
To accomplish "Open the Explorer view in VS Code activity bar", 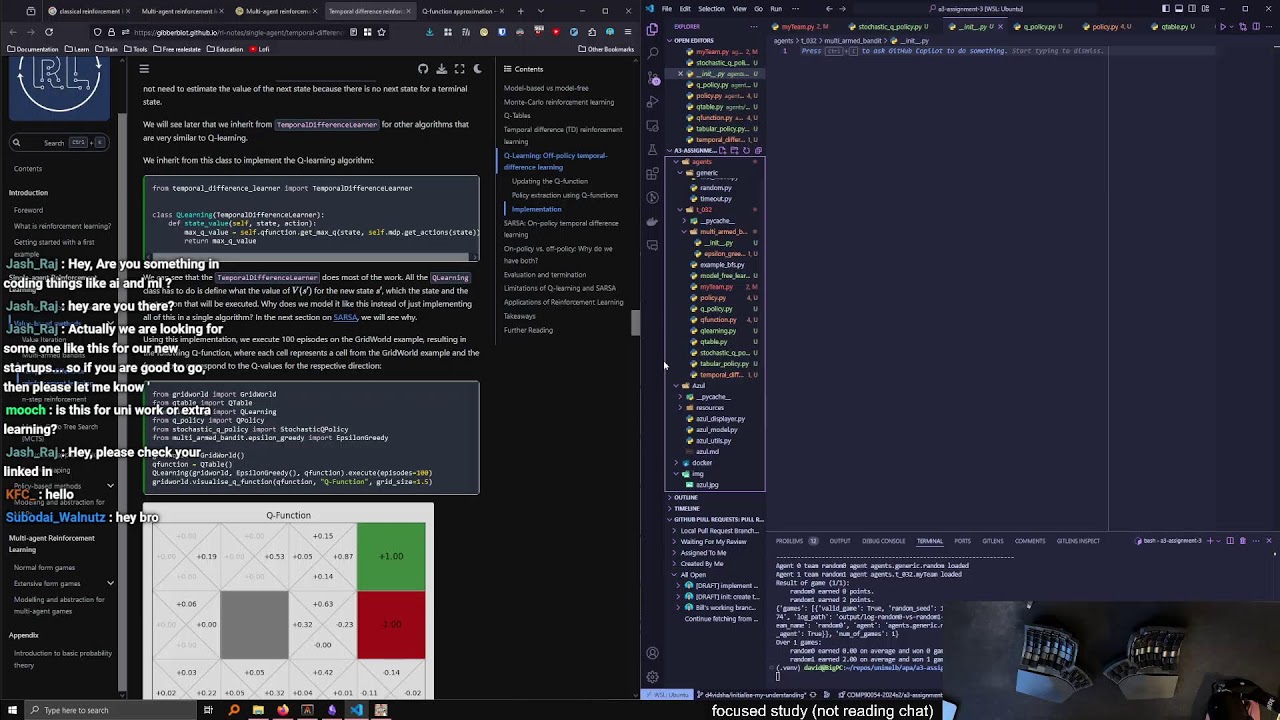I will [x=653, y=30].
